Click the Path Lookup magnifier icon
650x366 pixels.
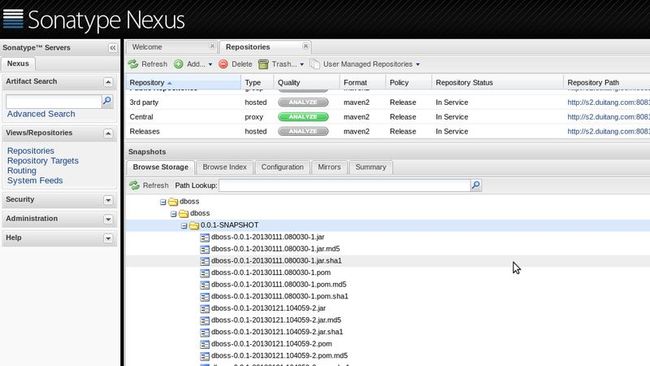click(475, 185)
